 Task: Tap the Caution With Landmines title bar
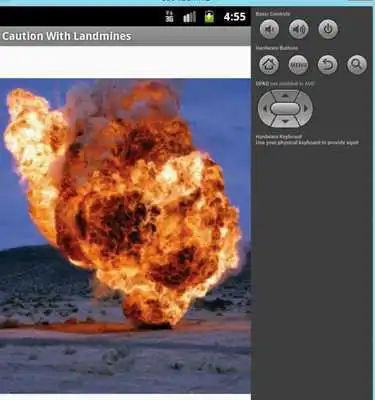click(125, 36)
